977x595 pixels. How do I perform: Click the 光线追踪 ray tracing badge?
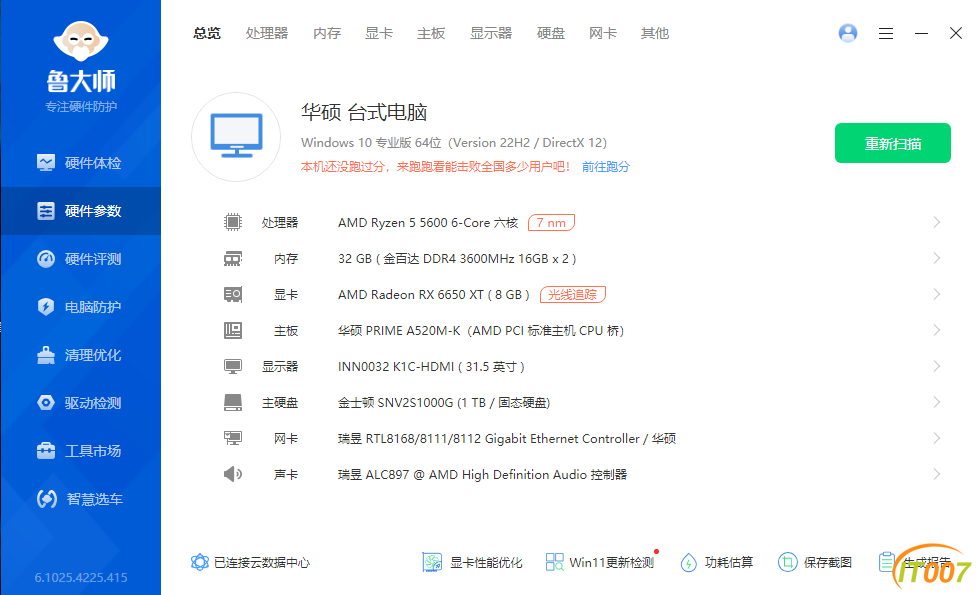pos(573,294)
